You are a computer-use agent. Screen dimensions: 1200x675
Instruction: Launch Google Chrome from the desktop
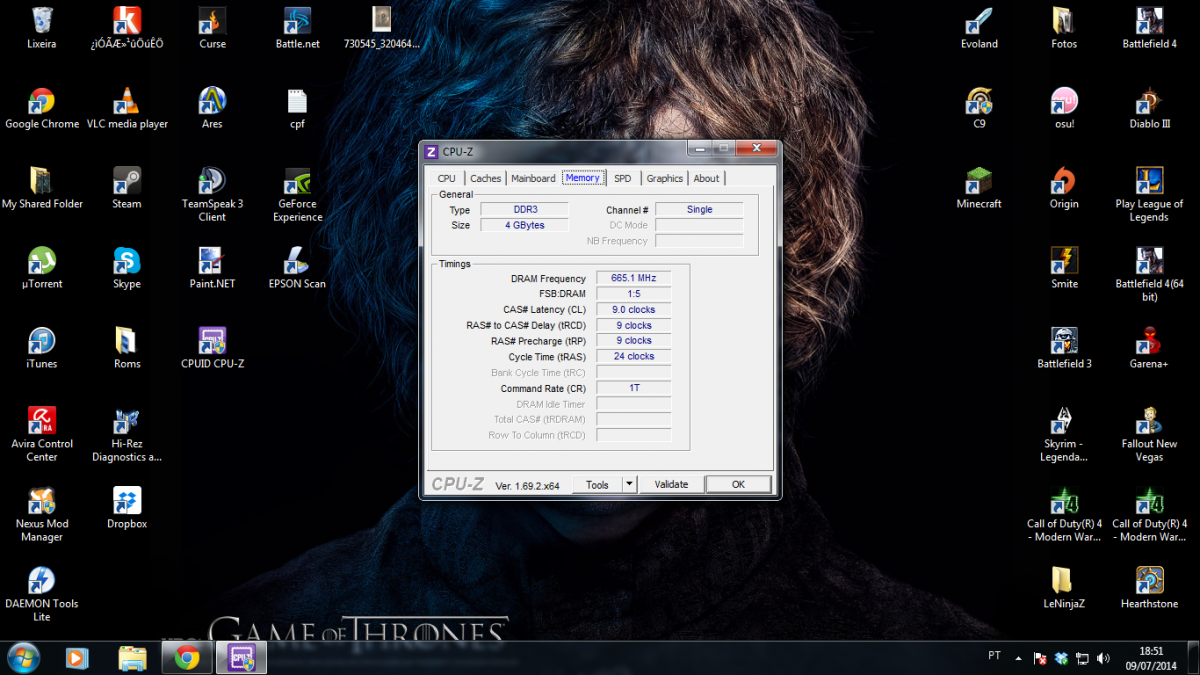pos(42,108)
